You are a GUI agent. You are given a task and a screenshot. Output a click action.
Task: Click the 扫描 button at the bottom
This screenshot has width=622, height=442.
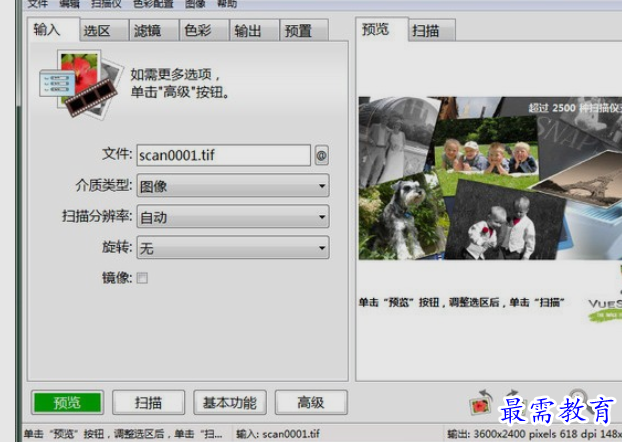148,403
